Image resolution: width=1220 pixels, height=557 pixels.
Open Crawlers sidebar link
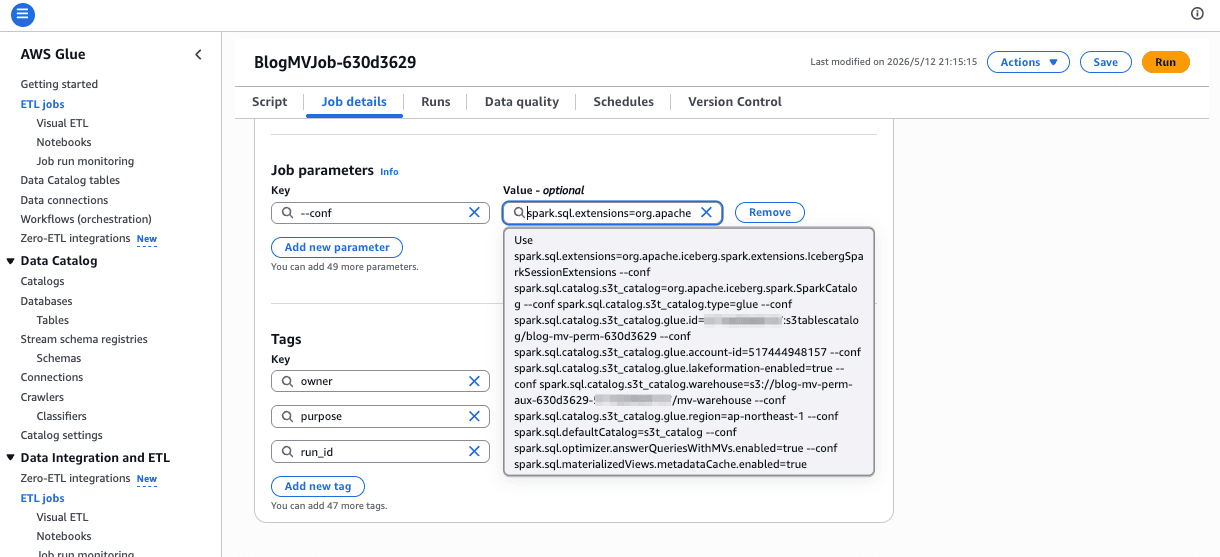click(x=43, y=397)
